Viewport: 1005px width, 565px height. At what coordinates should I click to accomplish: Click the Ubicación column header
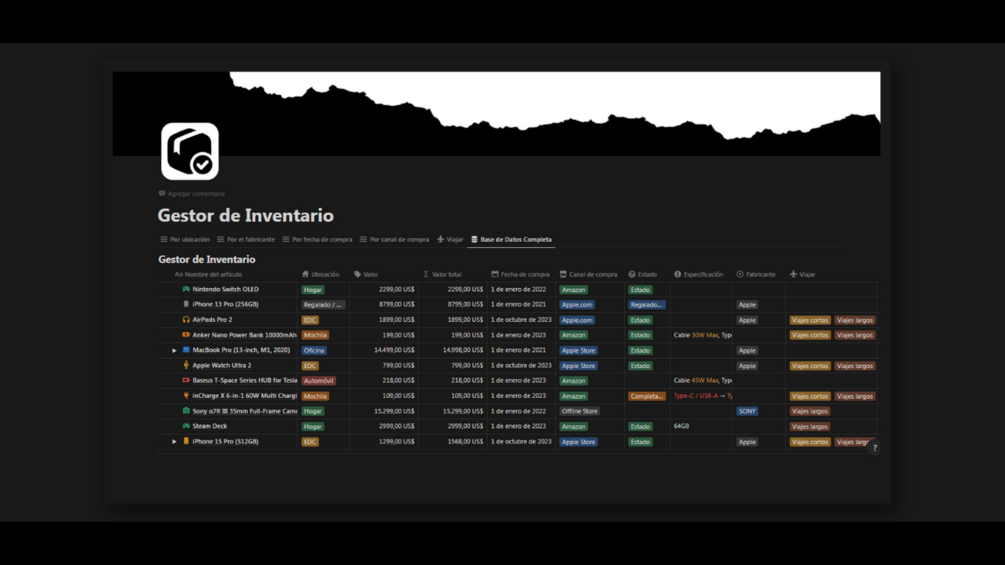tap(320, 274)
